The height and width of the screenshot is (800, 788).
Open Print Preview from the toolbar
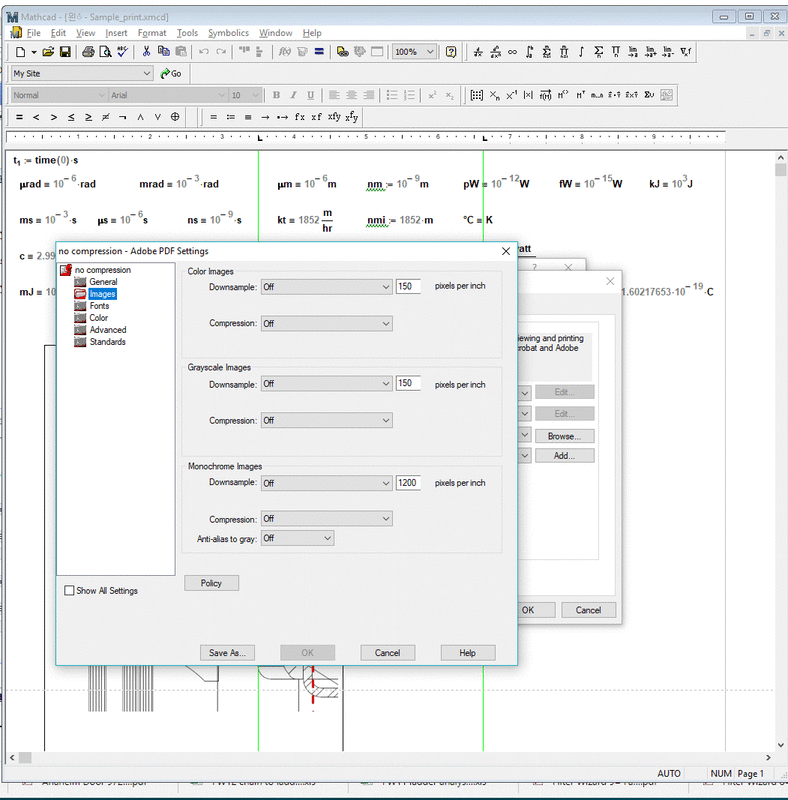(105, 52)
